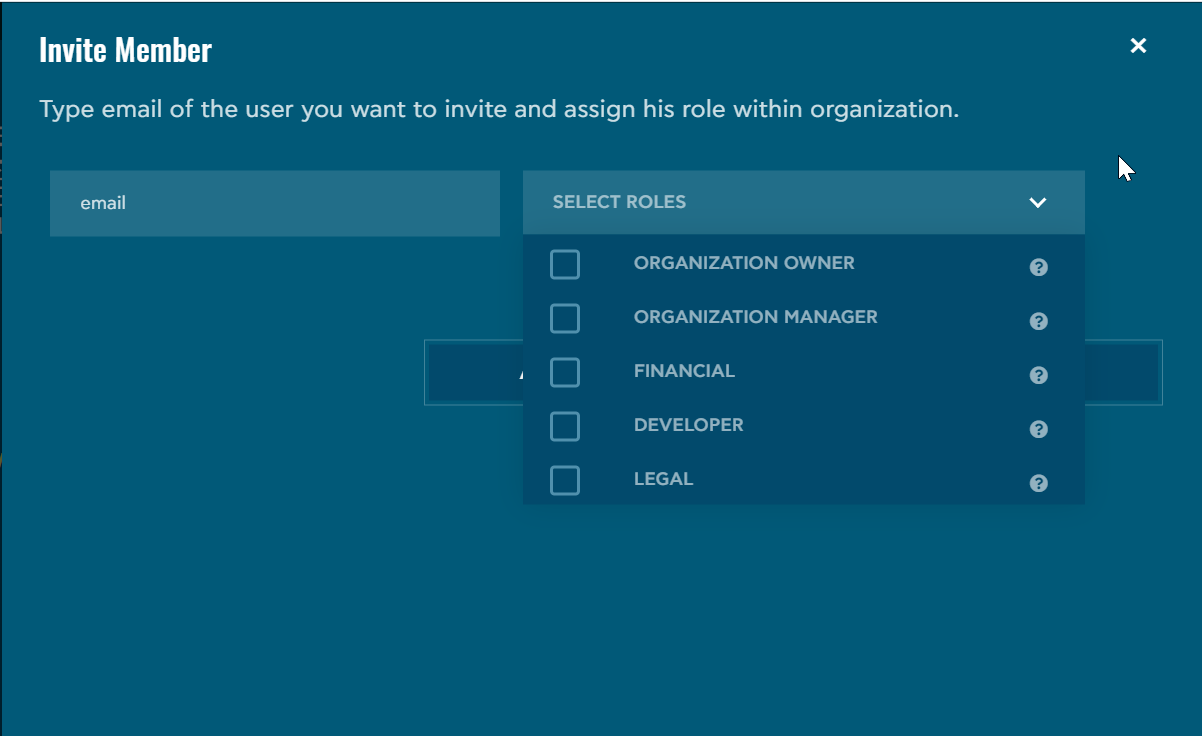Click help icon beside Organization Manager
Image resolution: width=1202 pixels, height=736 pixels.
click(x=1038, y=321)
